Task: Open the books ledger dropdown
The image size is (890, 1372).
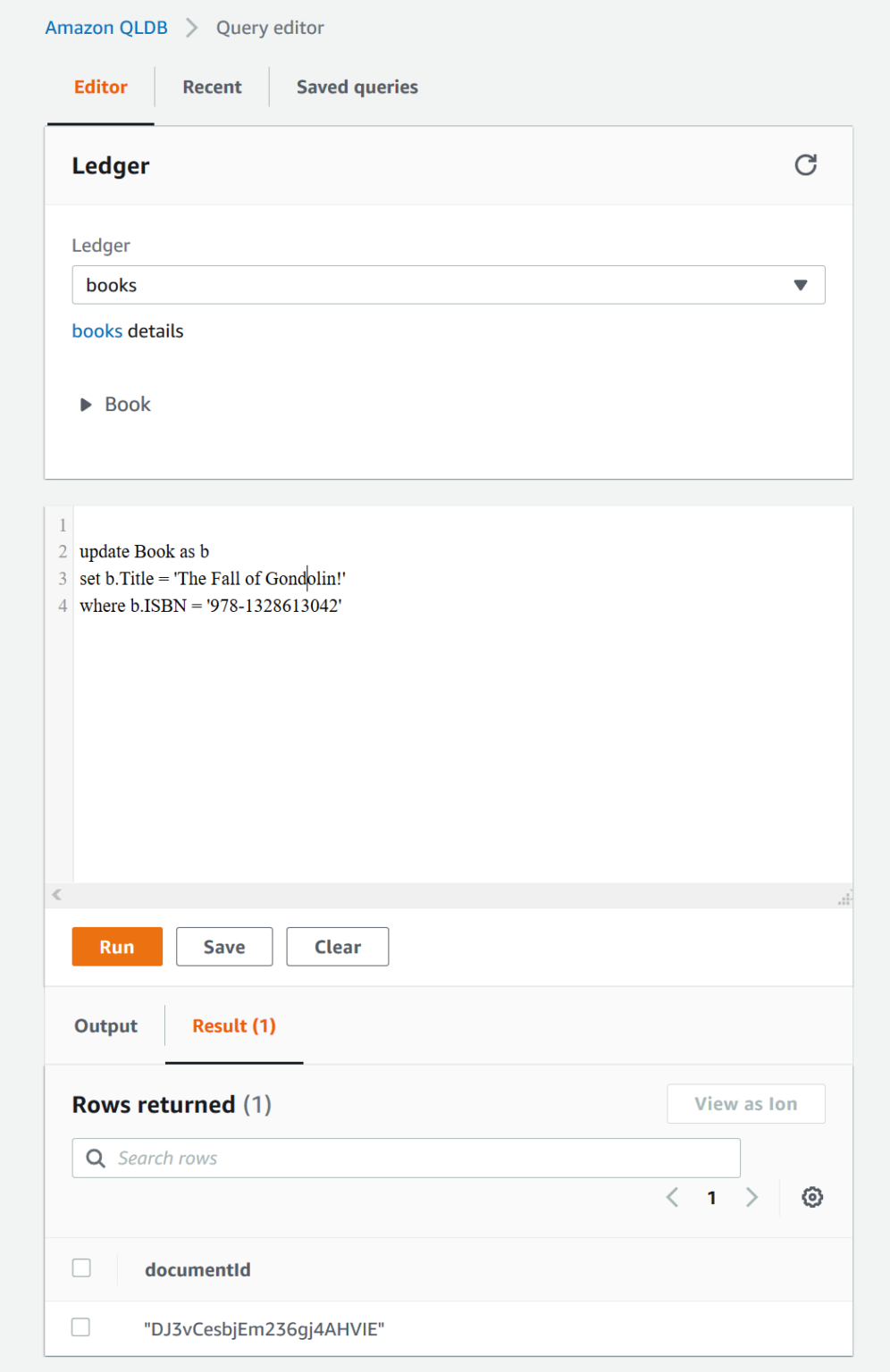Action: point(448,285)
